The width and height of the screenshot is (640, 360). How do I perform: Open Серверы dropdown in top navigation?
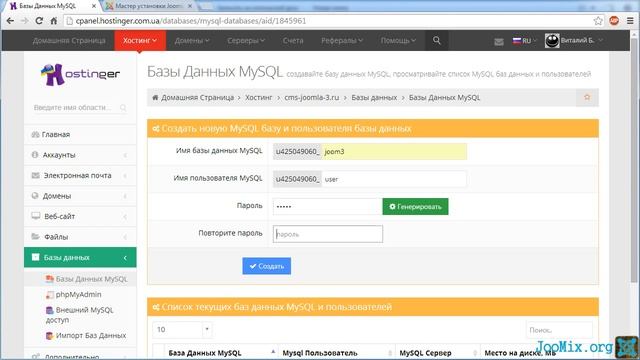246,40
